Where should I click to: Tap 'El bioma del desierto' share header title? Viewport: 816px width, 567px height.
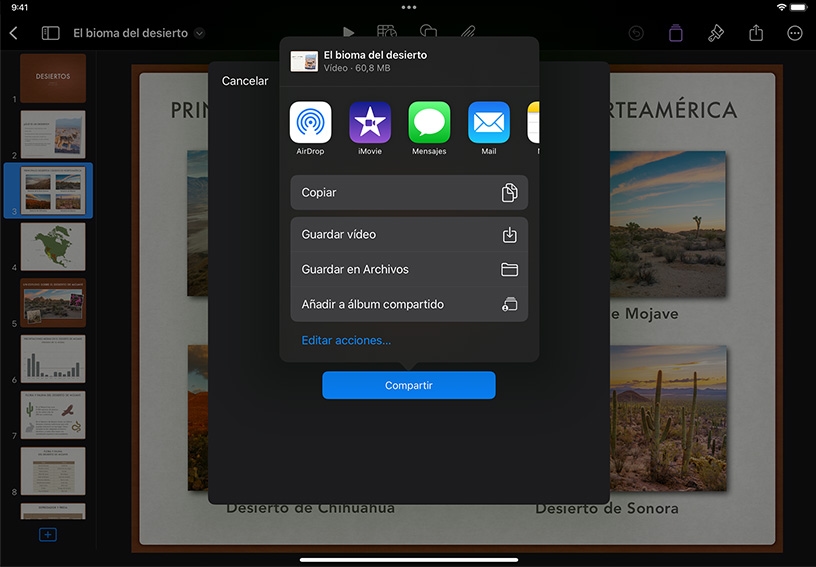coord(375,55)
